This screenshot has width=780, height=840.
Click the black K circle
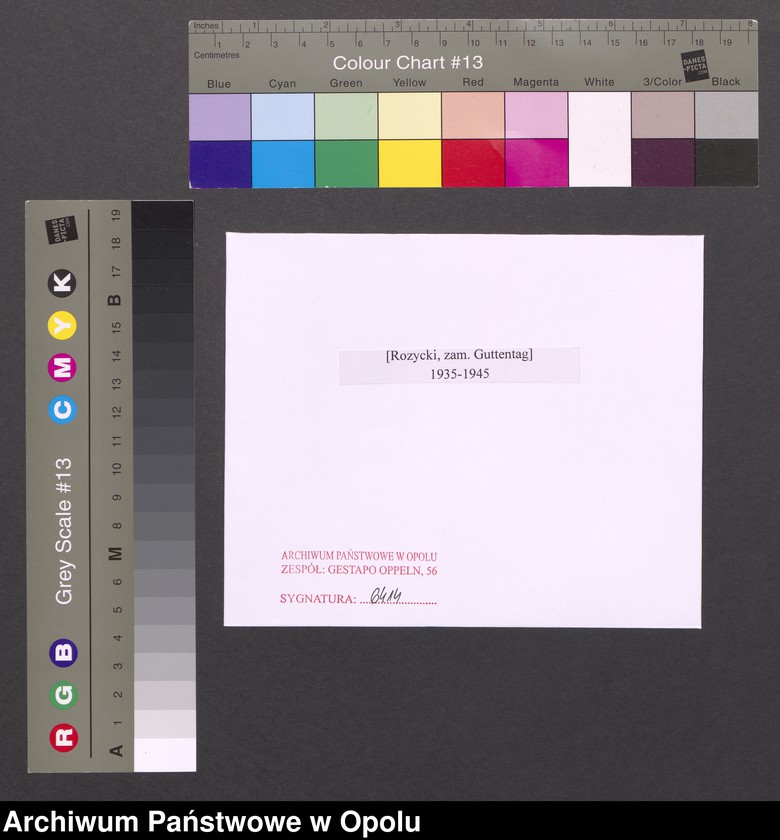(63, 283)
